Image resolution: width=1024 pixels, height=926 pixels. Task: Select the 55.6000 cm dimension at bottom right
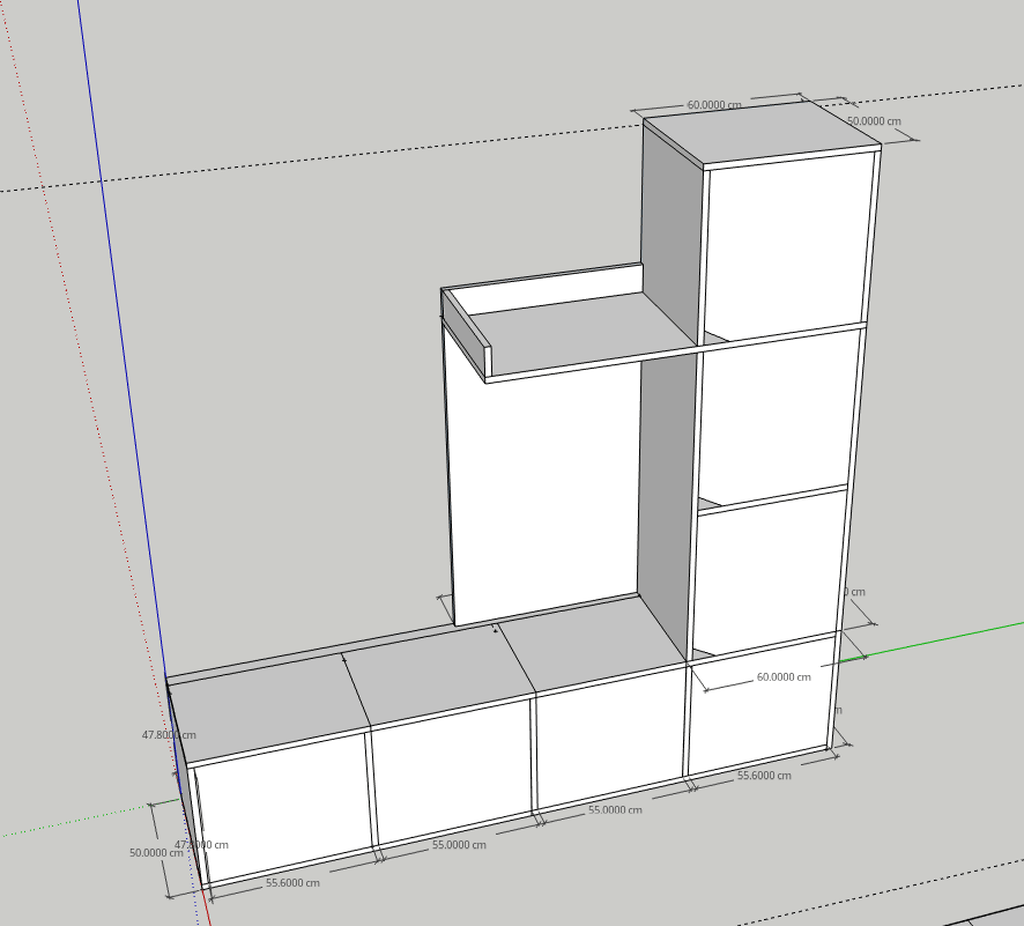[764, 776]
